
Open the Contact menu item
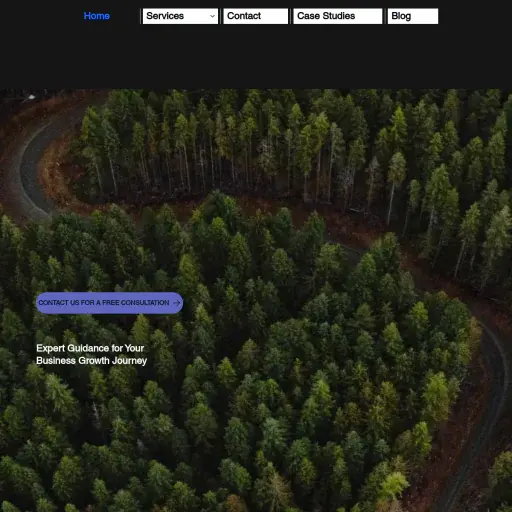click(255, 16)
